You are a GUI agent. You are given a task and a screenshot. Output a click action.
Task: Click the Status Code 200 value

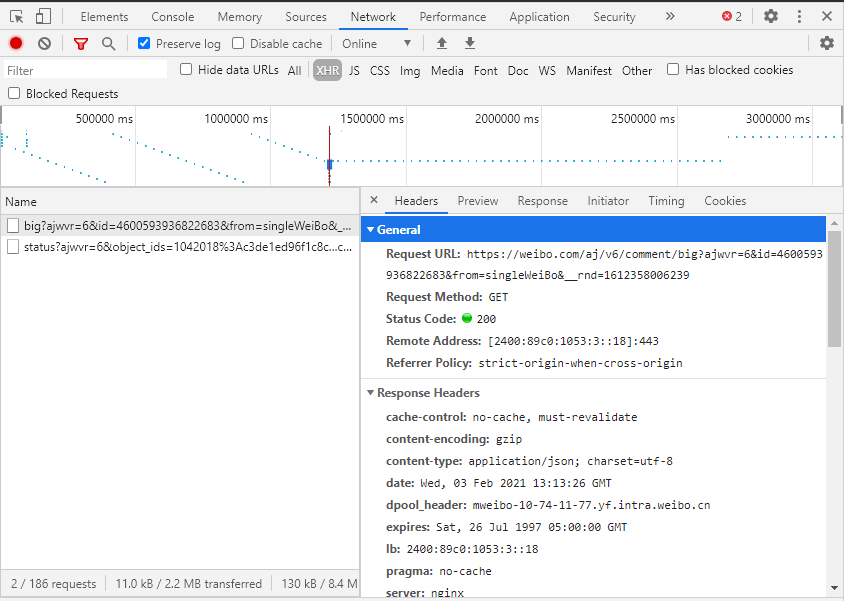486,319
